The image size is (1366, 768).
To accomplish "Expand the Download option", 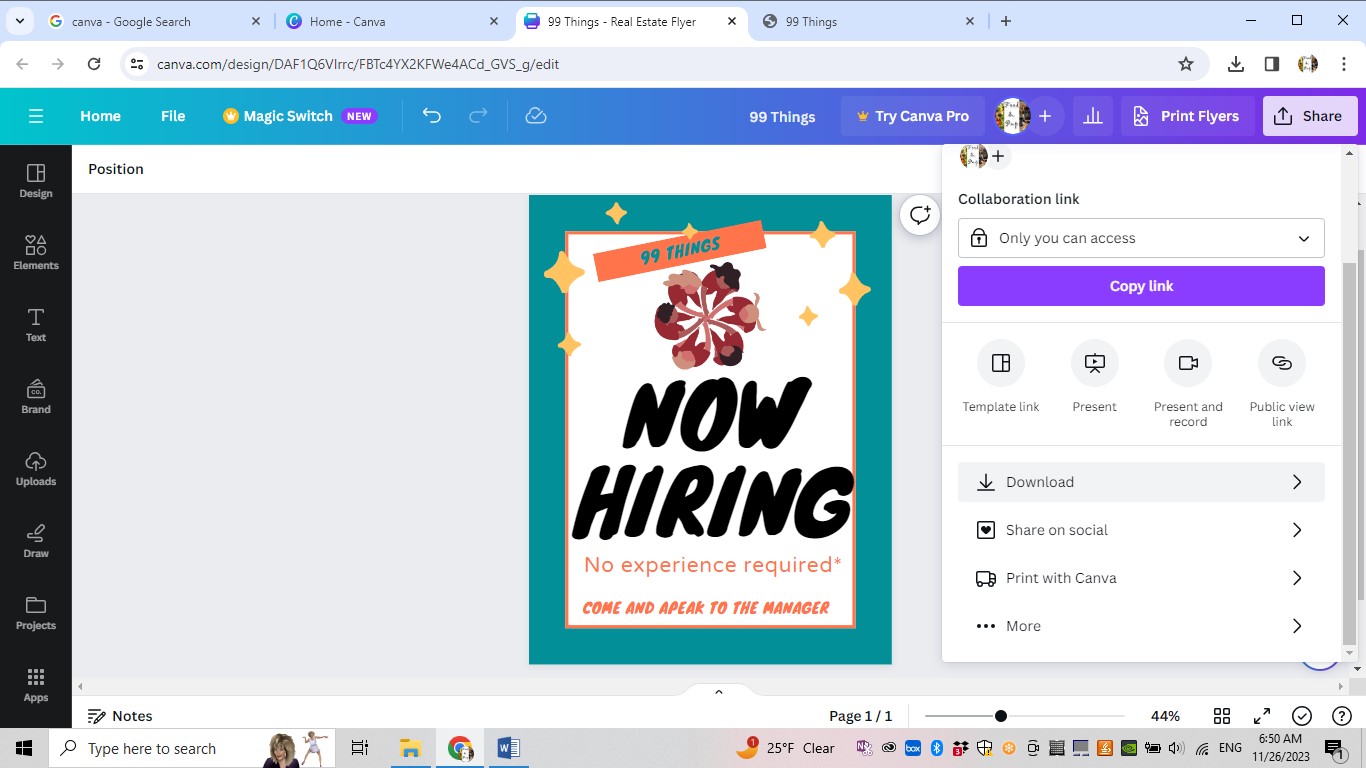I will [1141, 482].
